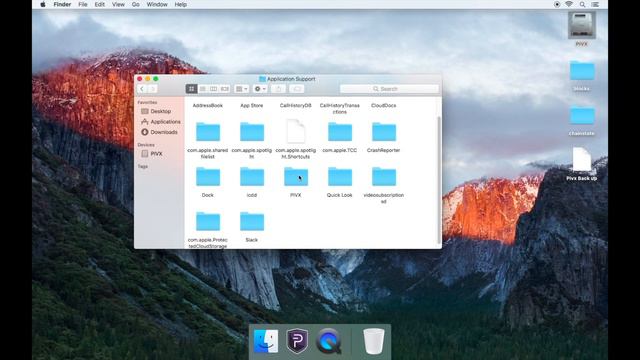Viewport: 640px width, 360px height.
Task: Launch Finder from the Dock
Action: 266,341
